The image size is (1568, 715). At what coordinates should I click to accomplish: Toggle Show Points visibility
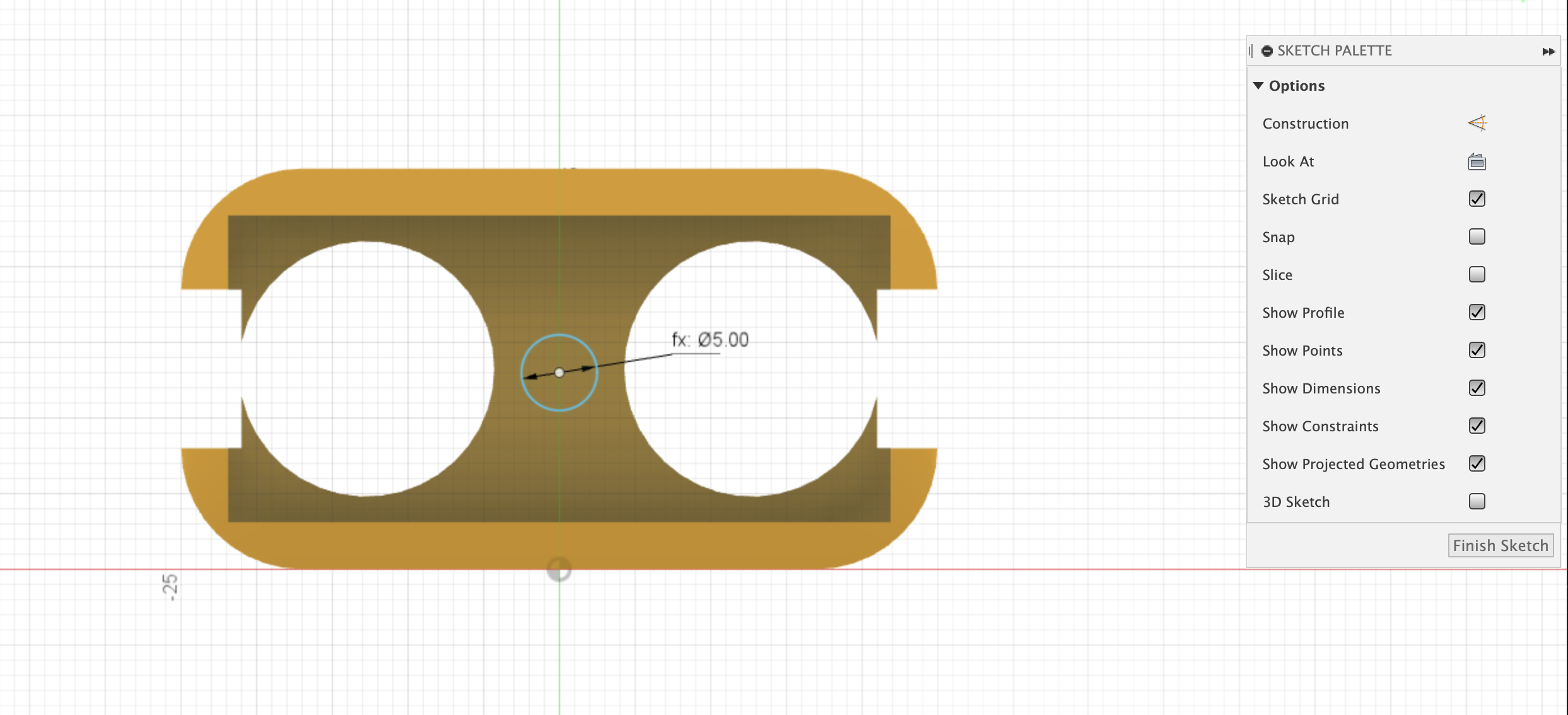point(1478,349)
